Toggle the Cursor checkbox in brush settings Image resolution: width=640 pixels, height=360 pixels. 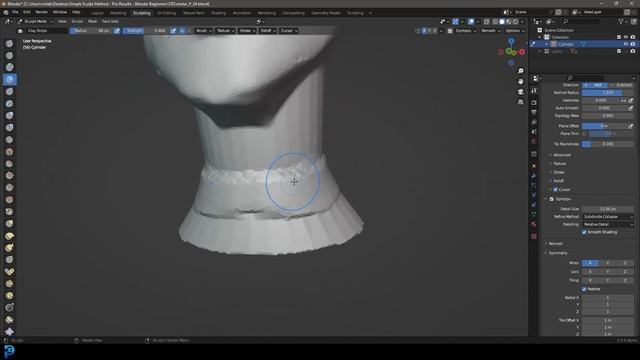click(555, 190)
